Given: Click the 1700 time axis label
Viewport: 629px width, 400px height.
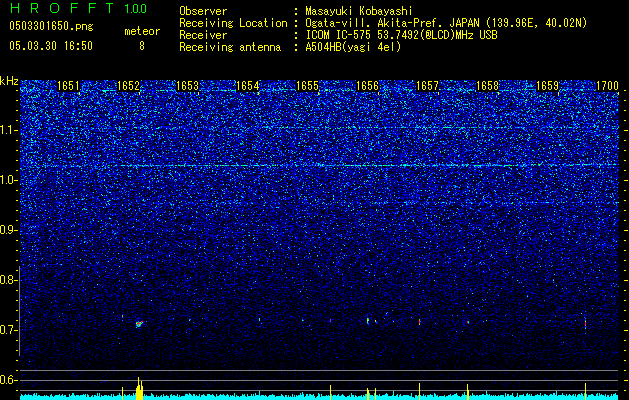Looking at the screenshot, I should pos(607,86).
